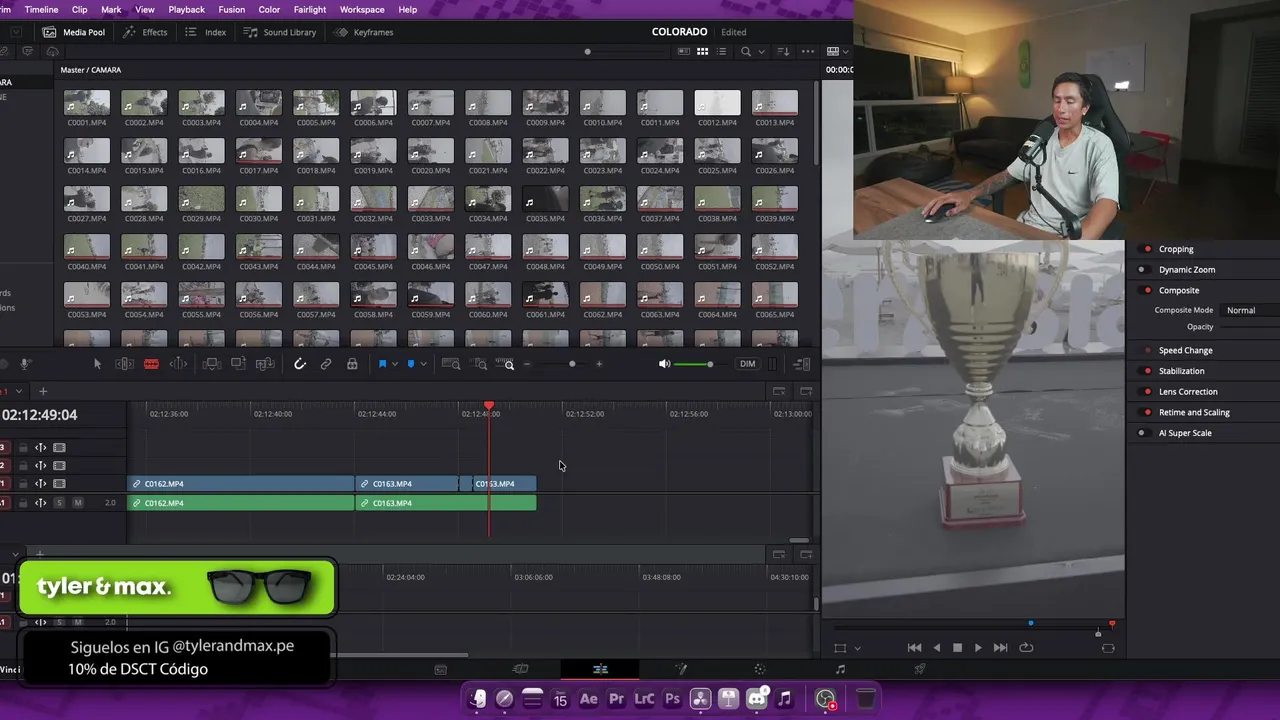1280x720 pixels.
Task: Mute audio using speaker icon
Action: tap(664, 364)
